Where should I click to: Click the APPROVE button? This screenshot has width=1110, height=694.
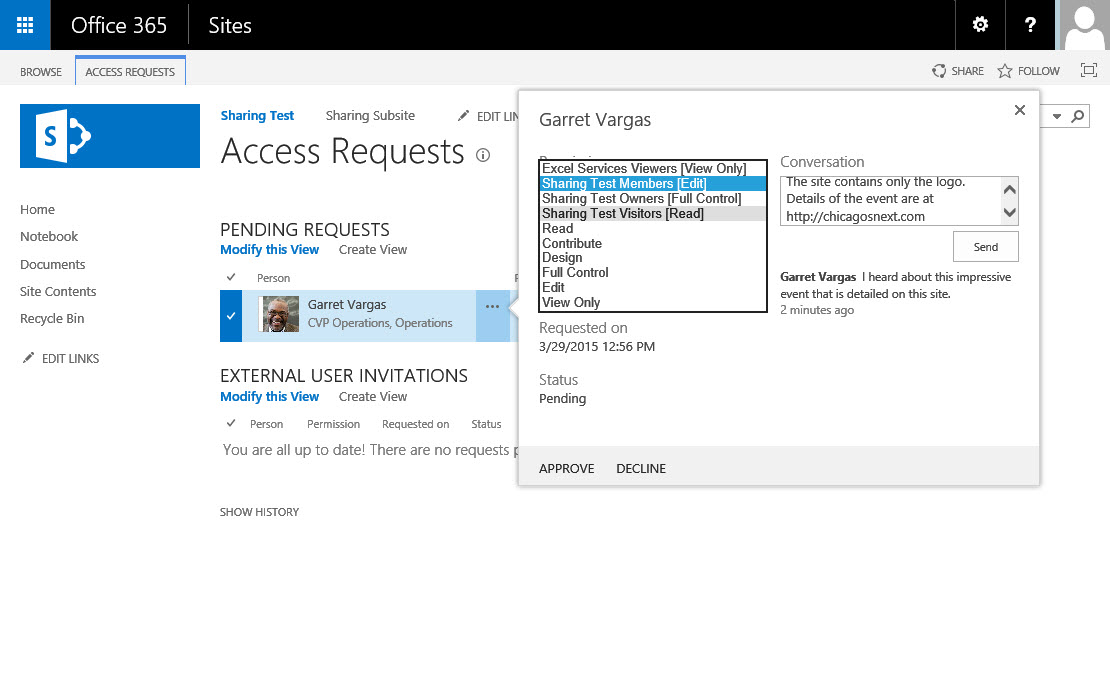point(566,468)
